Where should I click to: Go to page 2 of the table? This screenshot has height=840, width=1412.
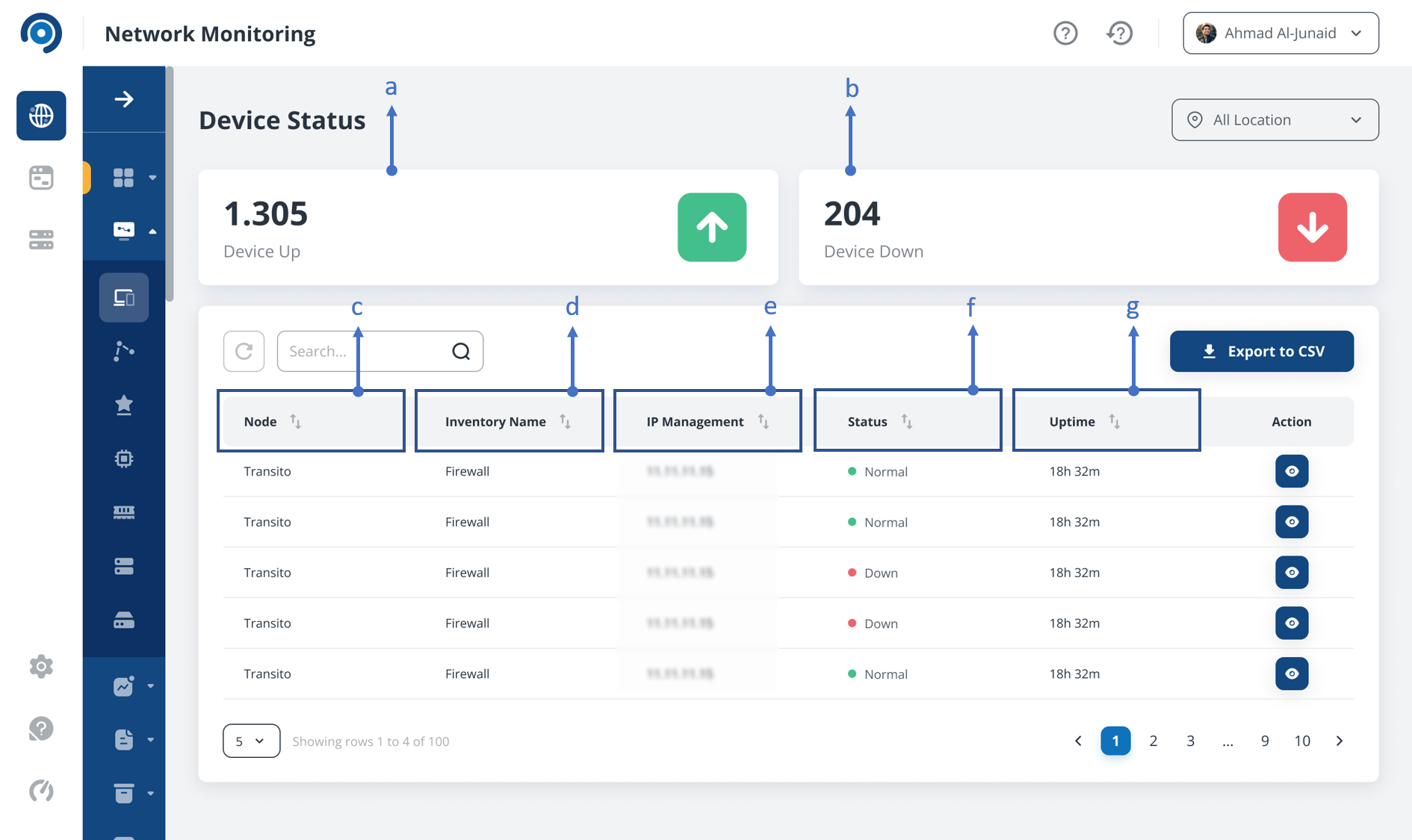pos(1153,741)
